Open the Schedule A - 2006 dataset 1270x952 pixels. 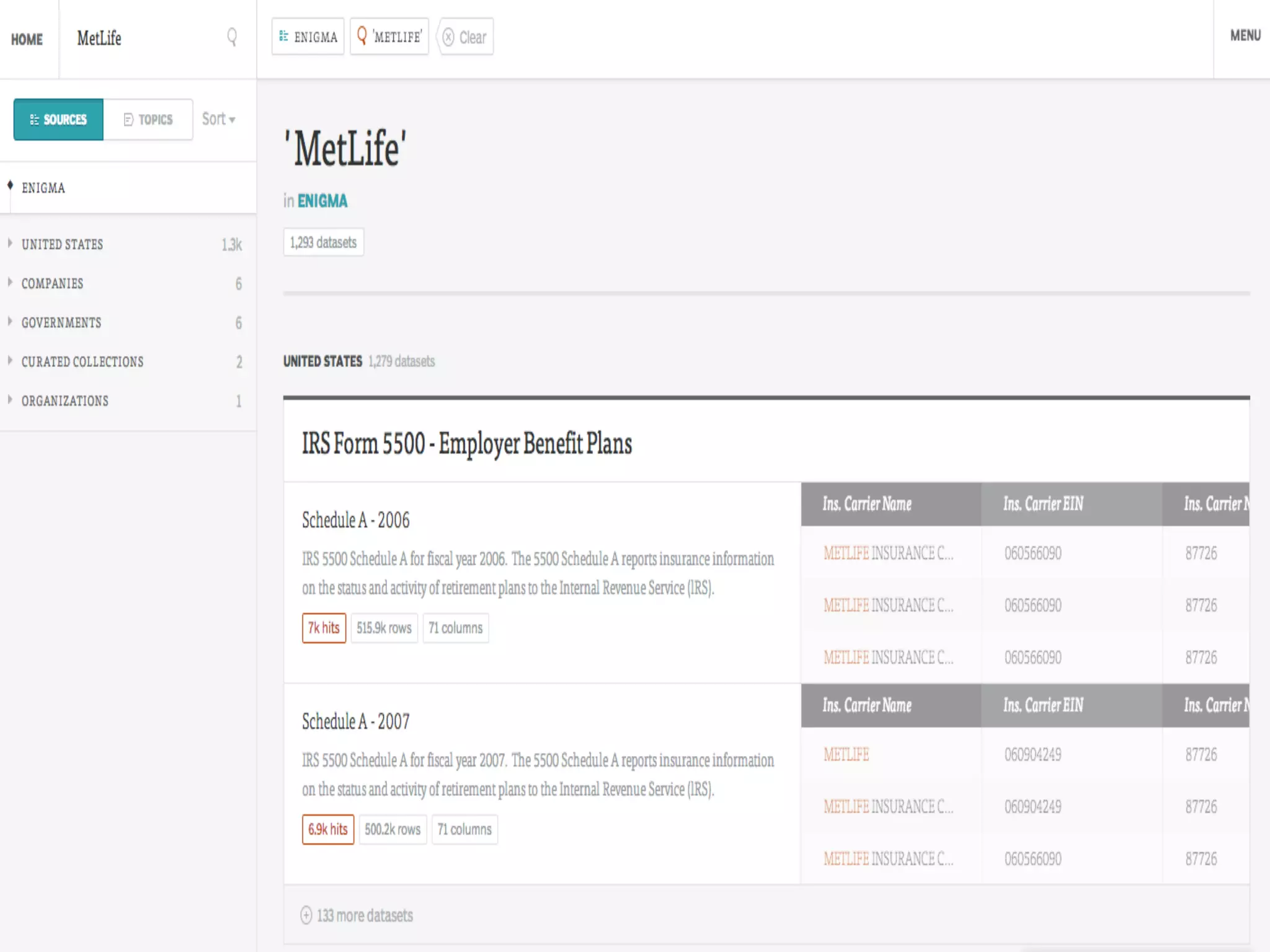point(355,520)
